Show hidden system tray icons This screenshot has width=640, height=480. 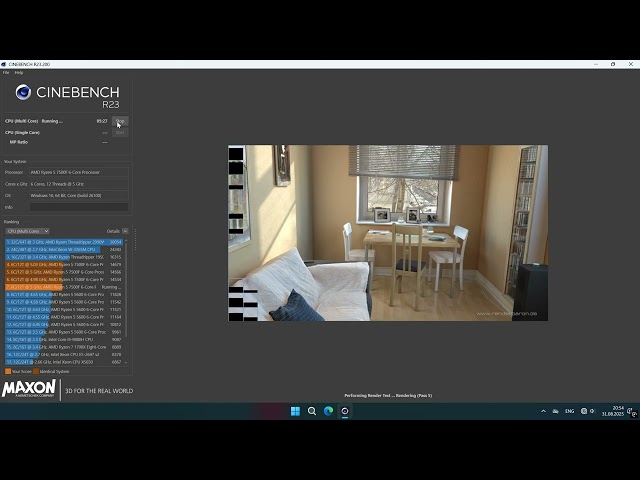click(x=543, y=411)
